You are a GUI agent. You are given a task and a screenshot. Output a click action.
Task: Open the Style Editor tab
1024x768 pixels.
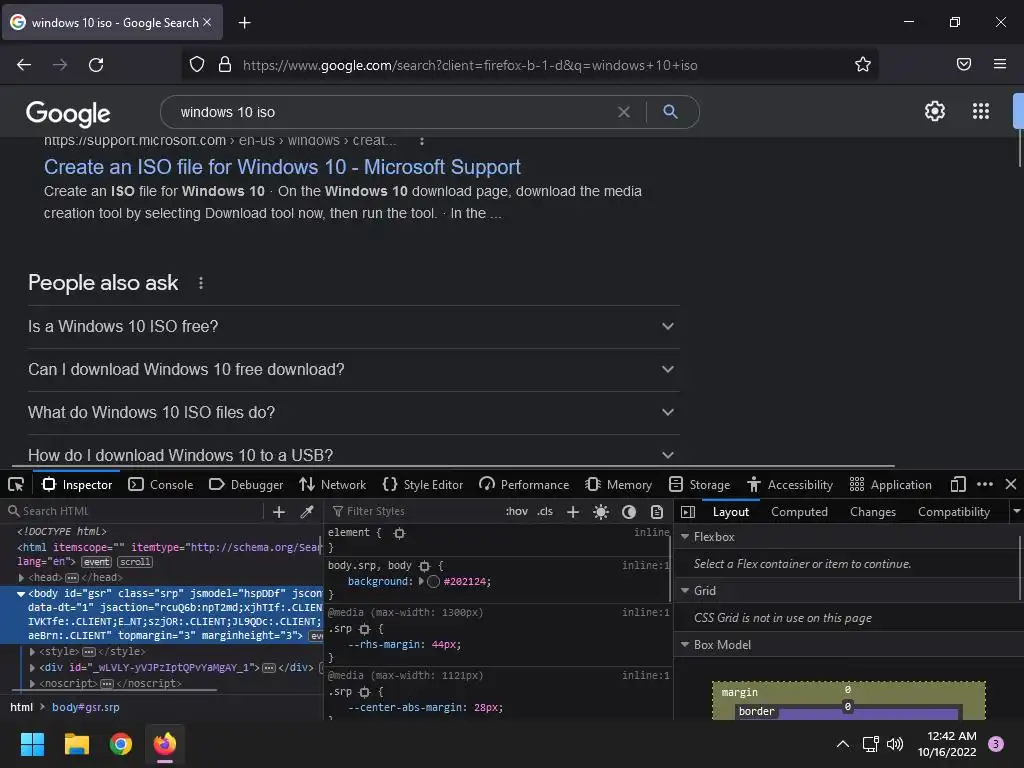[423, 485]
